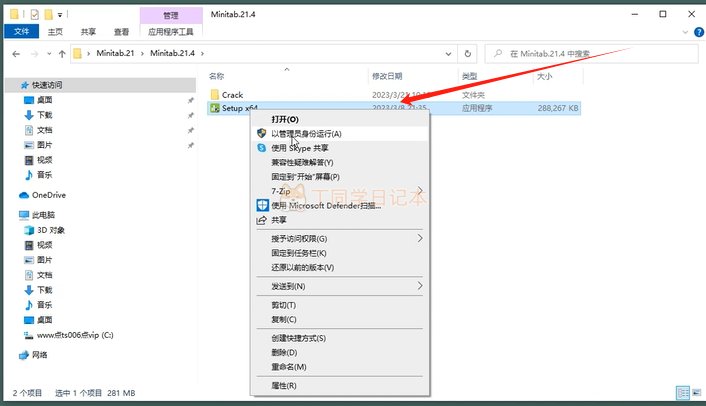
Task: Click the 管理 contextual tab header
Action: (171, 15)
